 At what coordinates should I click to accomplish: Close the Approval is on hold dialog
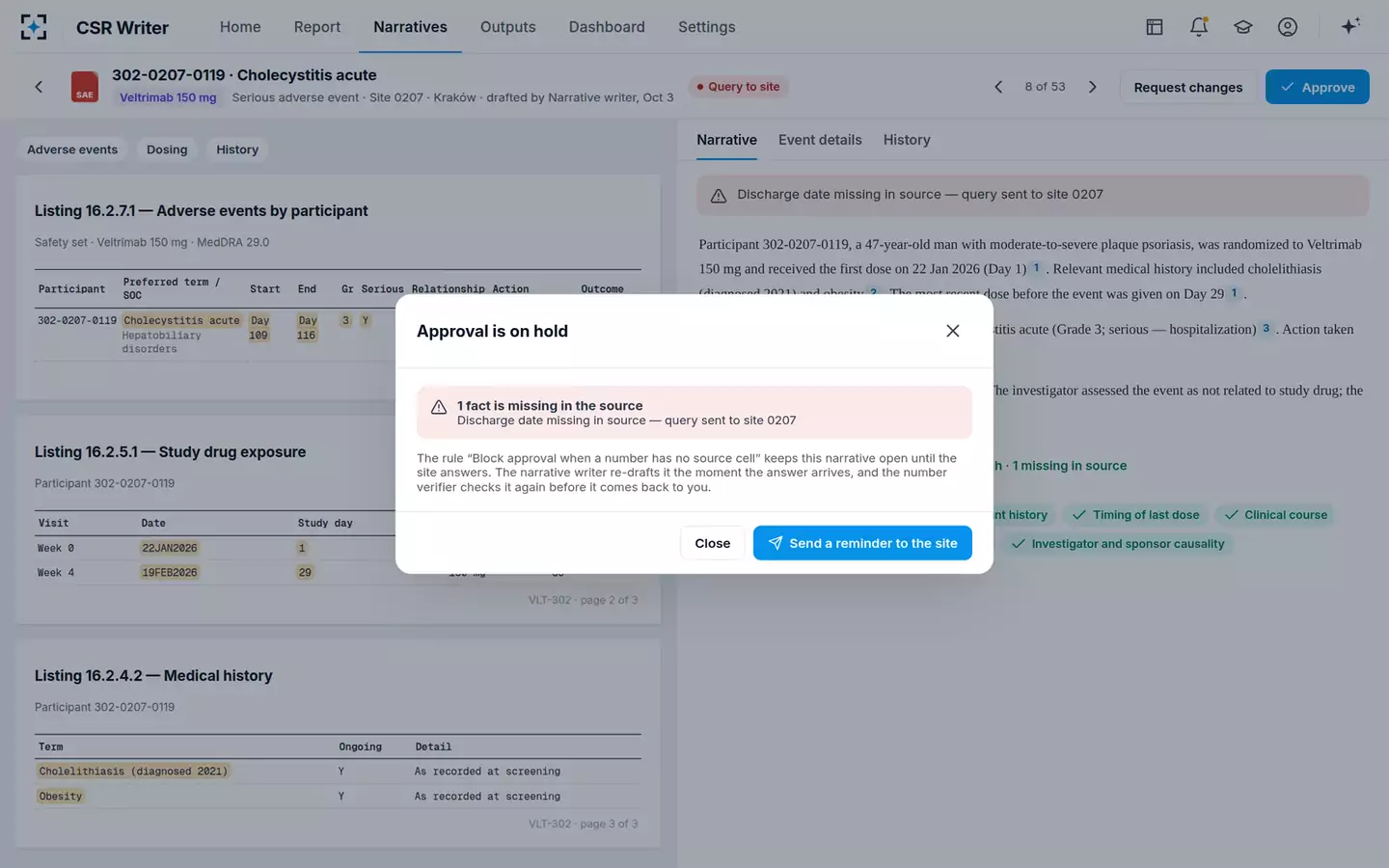(x=953, y=331)
